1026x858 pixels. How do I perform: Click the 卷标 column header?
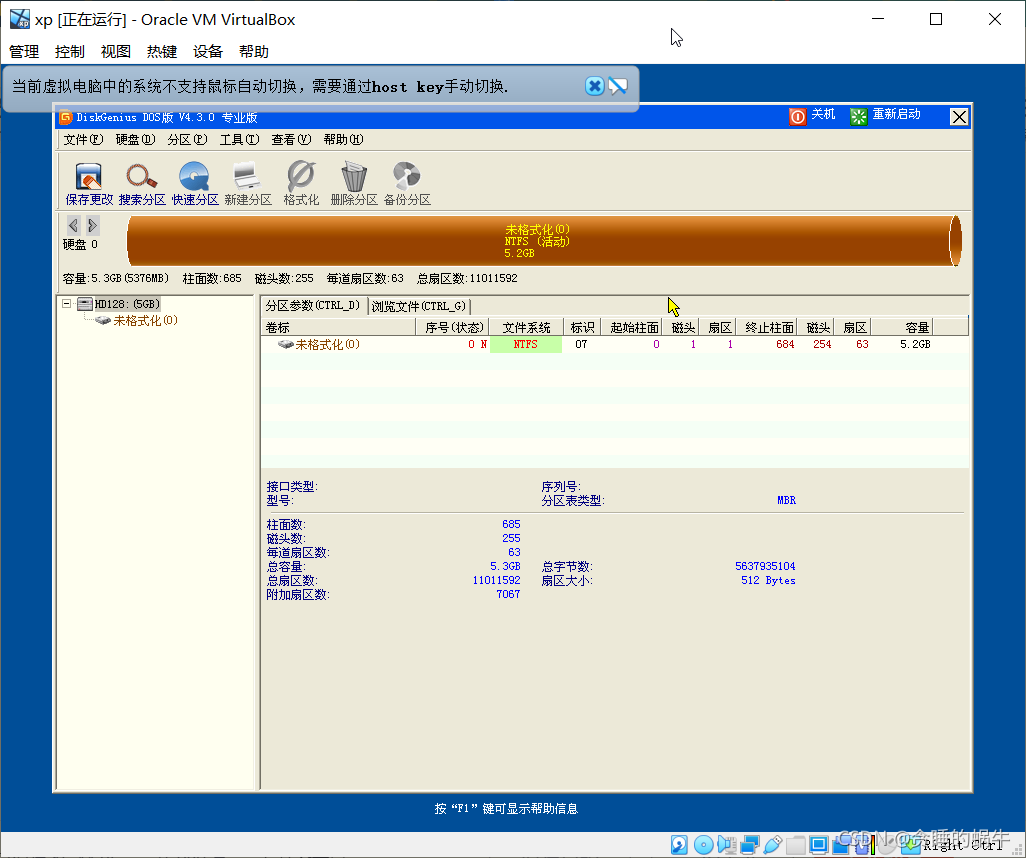pyautogui.click(x=338, y=327)
